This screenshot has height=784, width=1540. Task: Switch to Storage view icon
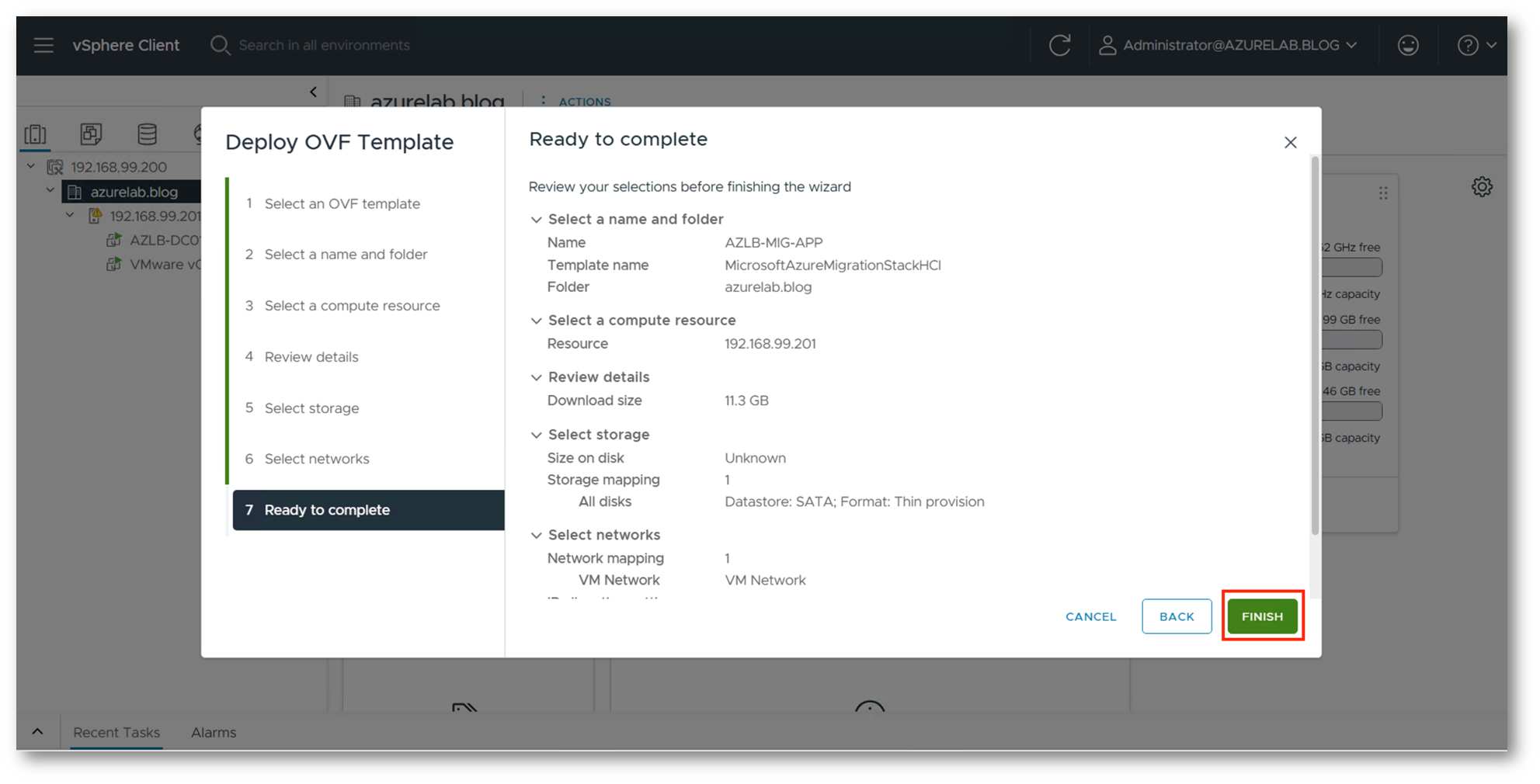coord(147,134)
